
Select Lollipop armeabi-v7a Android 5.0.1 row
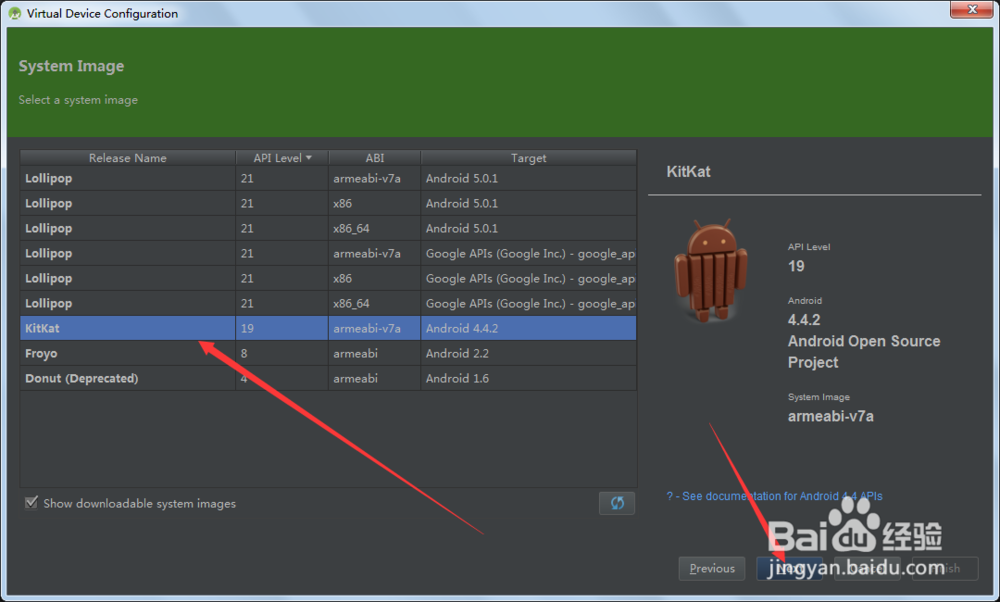pyautogui.click(x=328, y=178)
